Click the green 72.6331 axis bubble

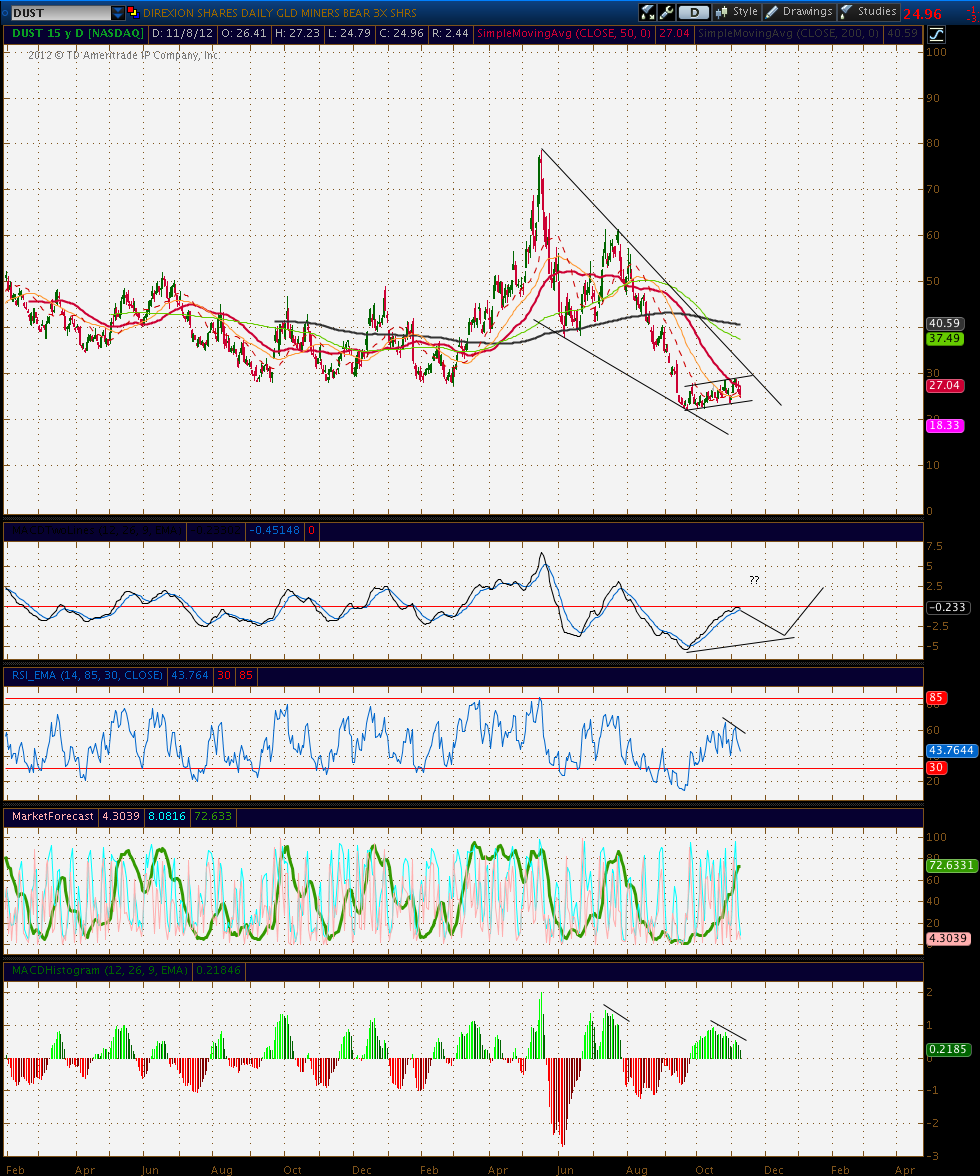[951, 865]
